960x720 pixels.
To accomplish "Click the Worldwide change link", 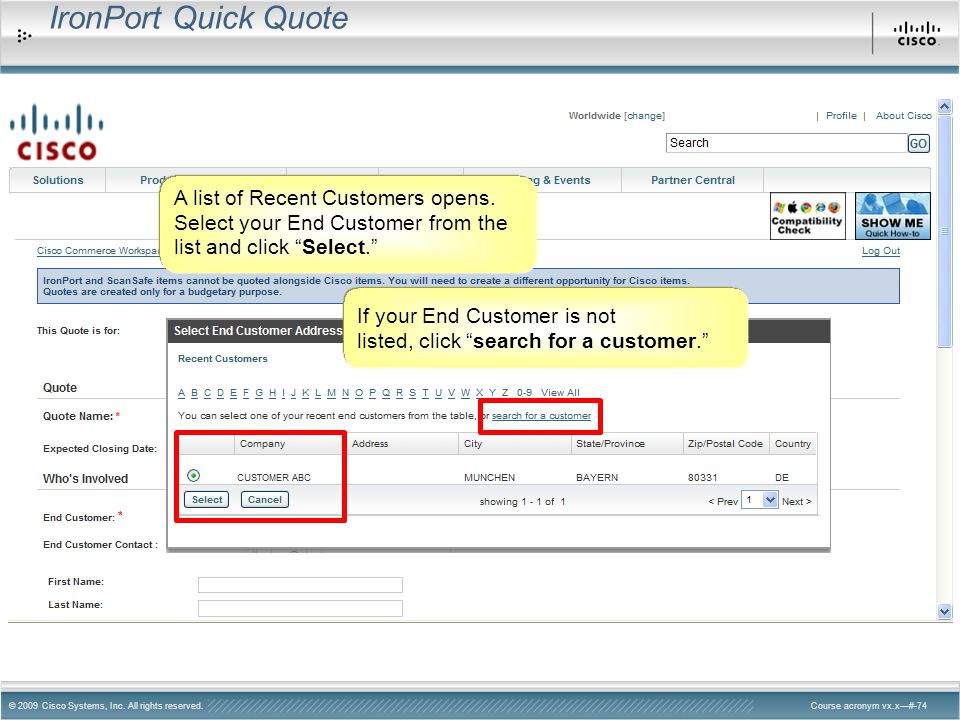I will 644,116.
